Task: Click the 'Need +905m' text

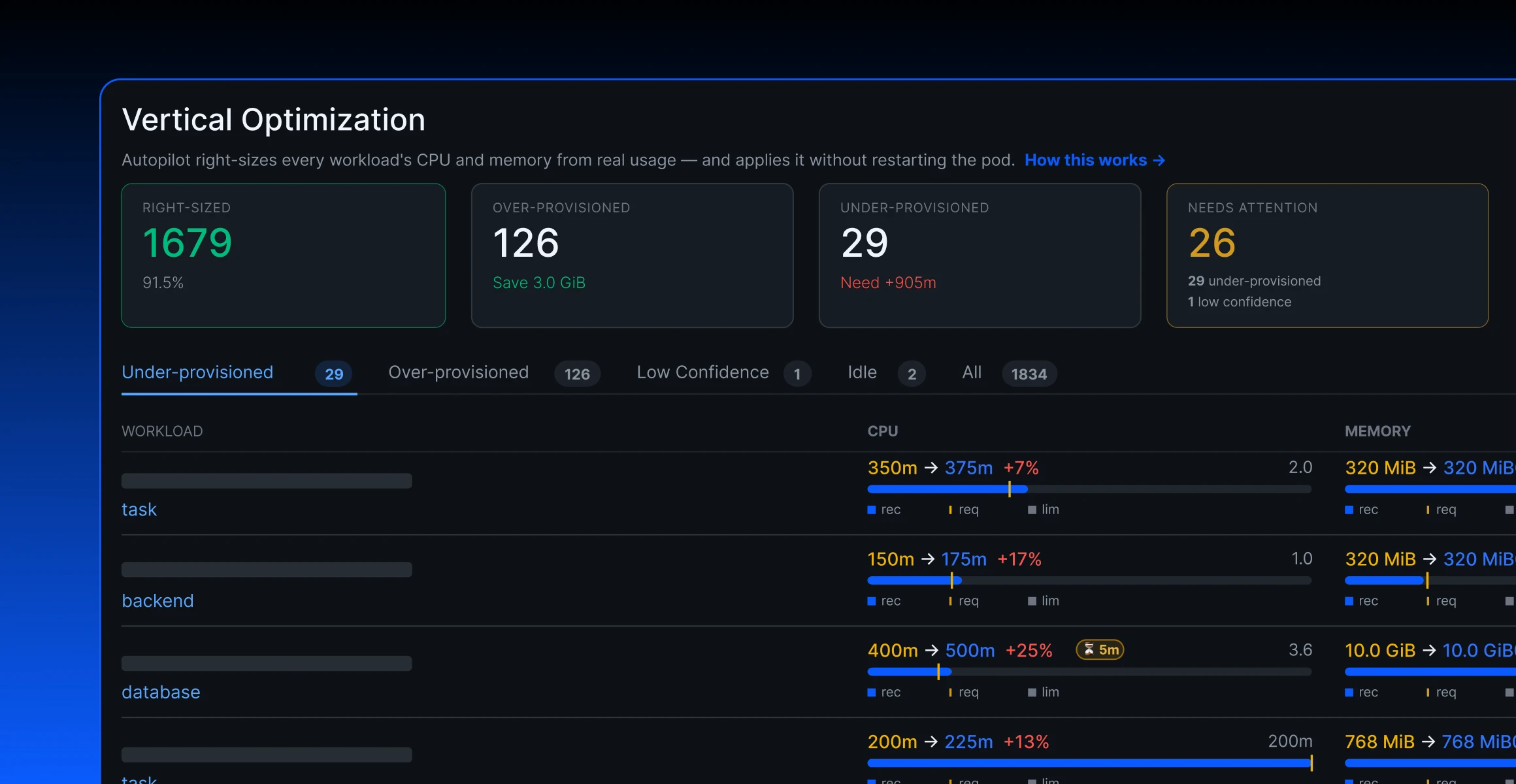Action: tap(888, 283)
